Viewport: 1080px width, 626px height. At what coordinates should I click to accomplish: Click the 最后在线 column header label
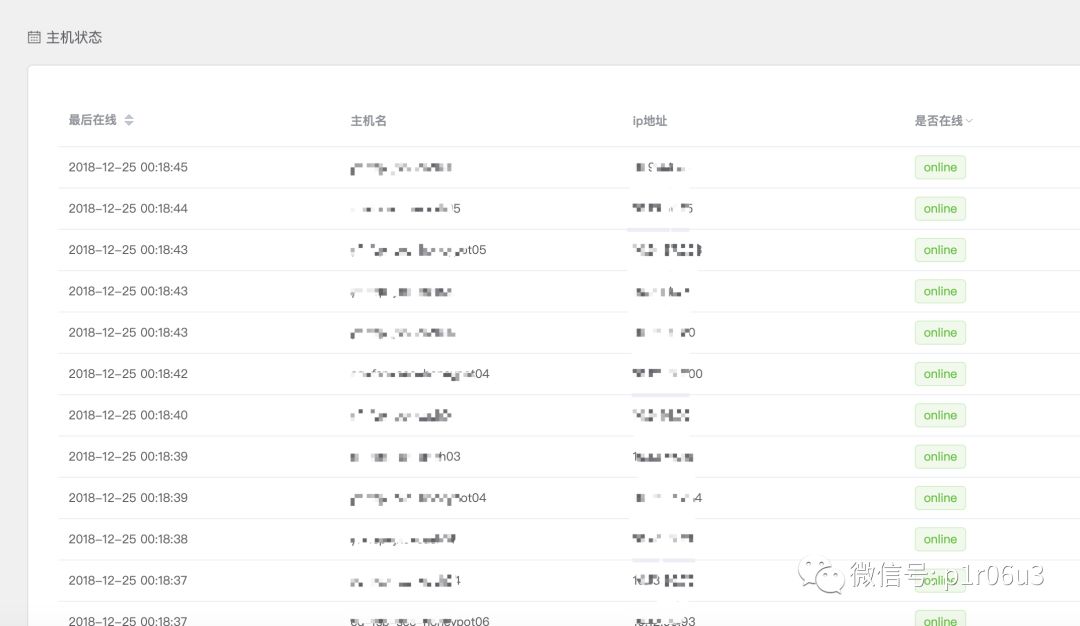click(92, 120)
